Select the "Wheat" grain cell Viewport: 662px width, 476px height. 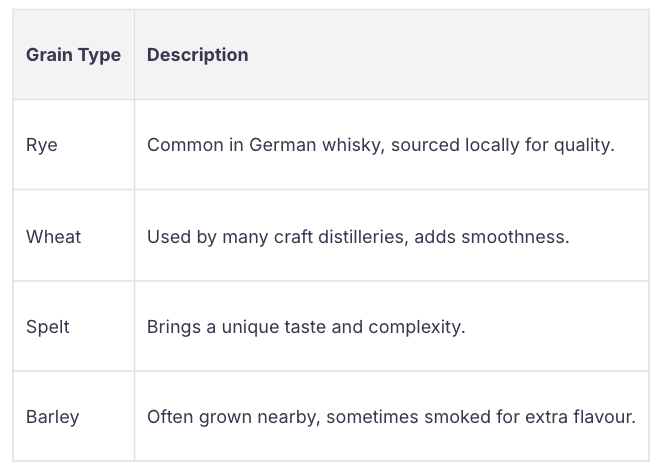click(54, 237)
